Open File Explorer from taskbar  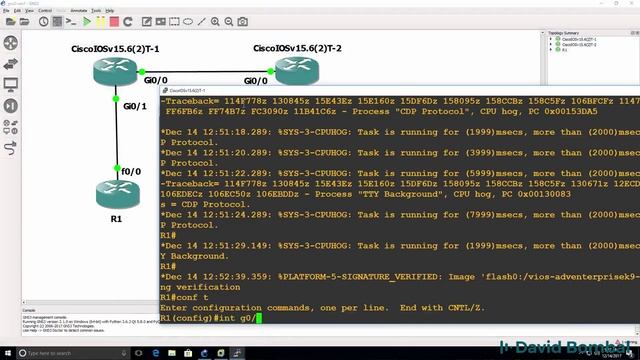tap(172, 353)
